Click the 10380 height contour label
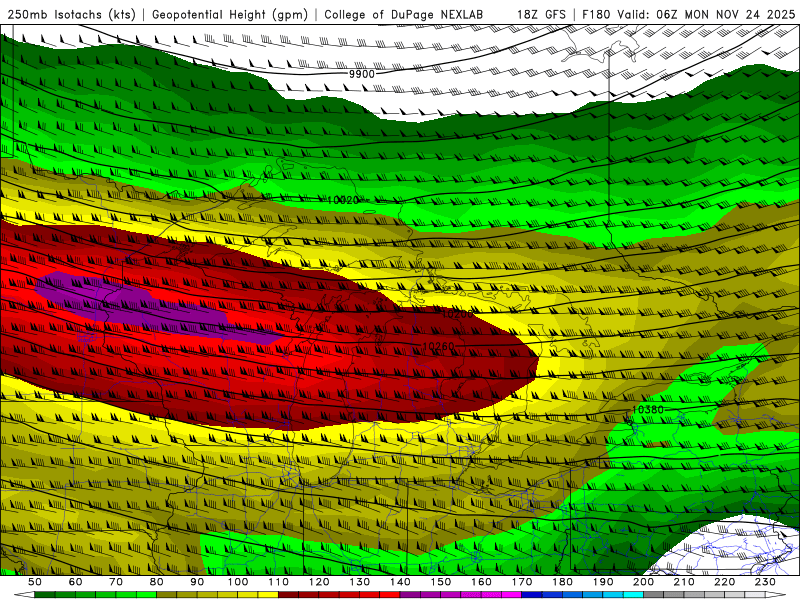This screenshot has height=600, width=800. point(648,410)
